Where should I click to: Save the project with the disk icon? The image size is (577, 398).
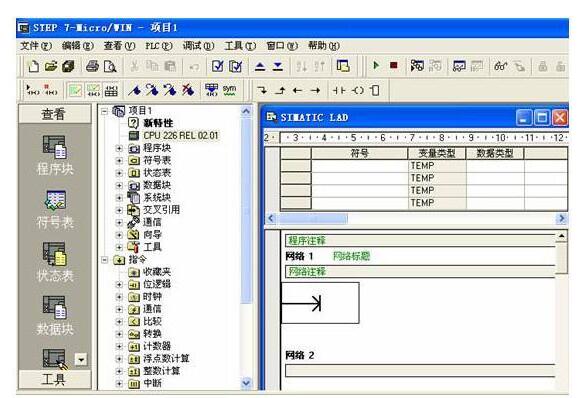(68, 66)
